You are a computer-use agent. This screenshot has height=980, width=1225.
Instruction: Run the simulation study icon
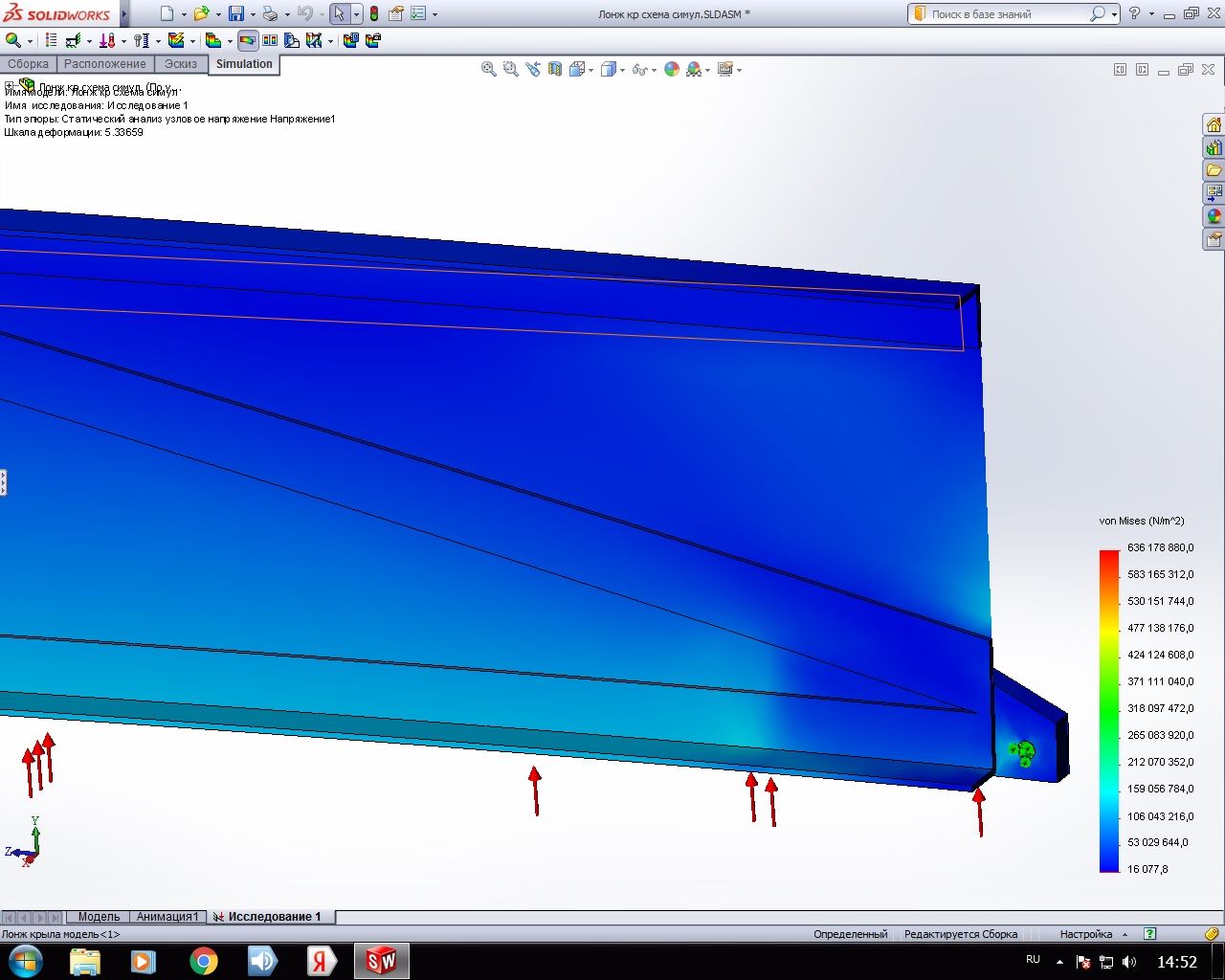tap(176, 40)
